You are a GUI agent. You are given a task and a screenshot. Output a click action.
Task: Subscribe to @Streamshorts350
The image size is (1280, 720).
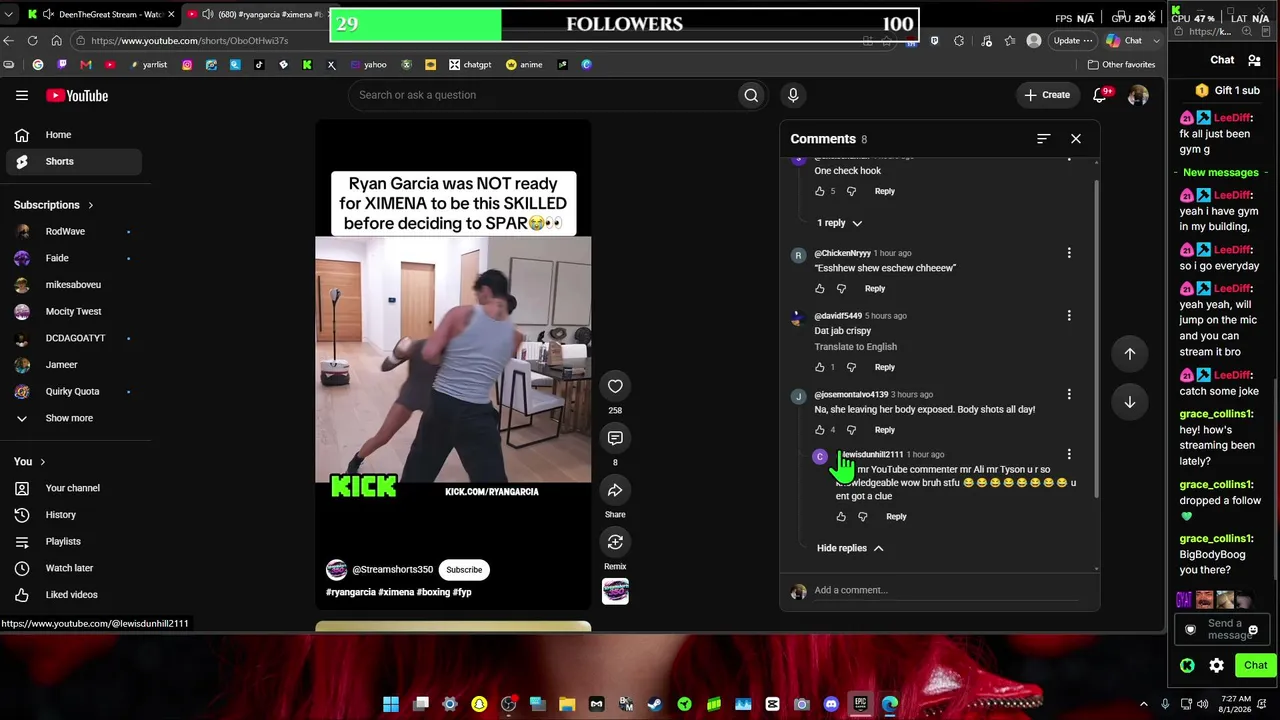click(464, 570)
